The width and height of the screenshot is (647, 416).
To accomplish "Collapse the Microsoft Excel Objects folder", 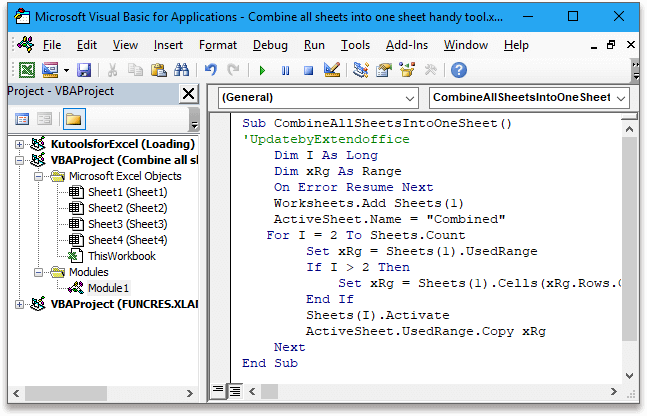I will pos(38,177).
